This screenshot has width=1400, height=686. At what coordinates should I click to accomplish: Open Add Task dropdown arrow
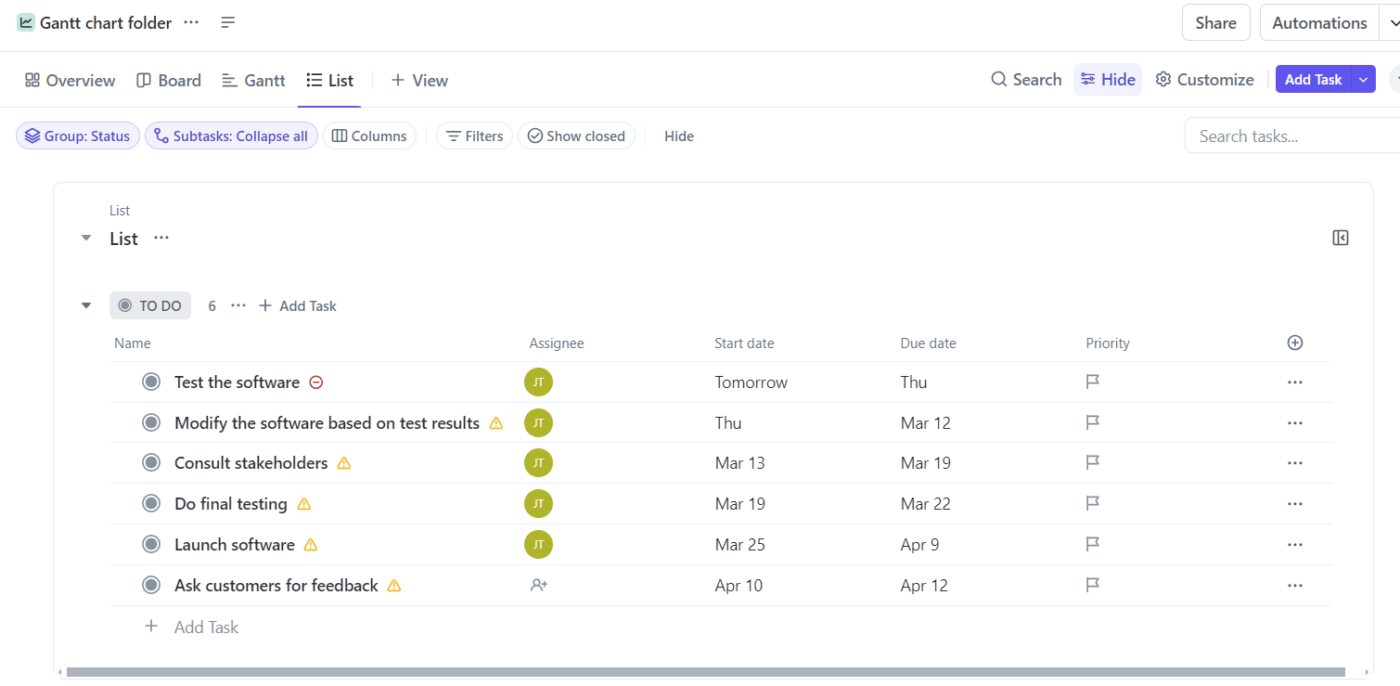1364,80
